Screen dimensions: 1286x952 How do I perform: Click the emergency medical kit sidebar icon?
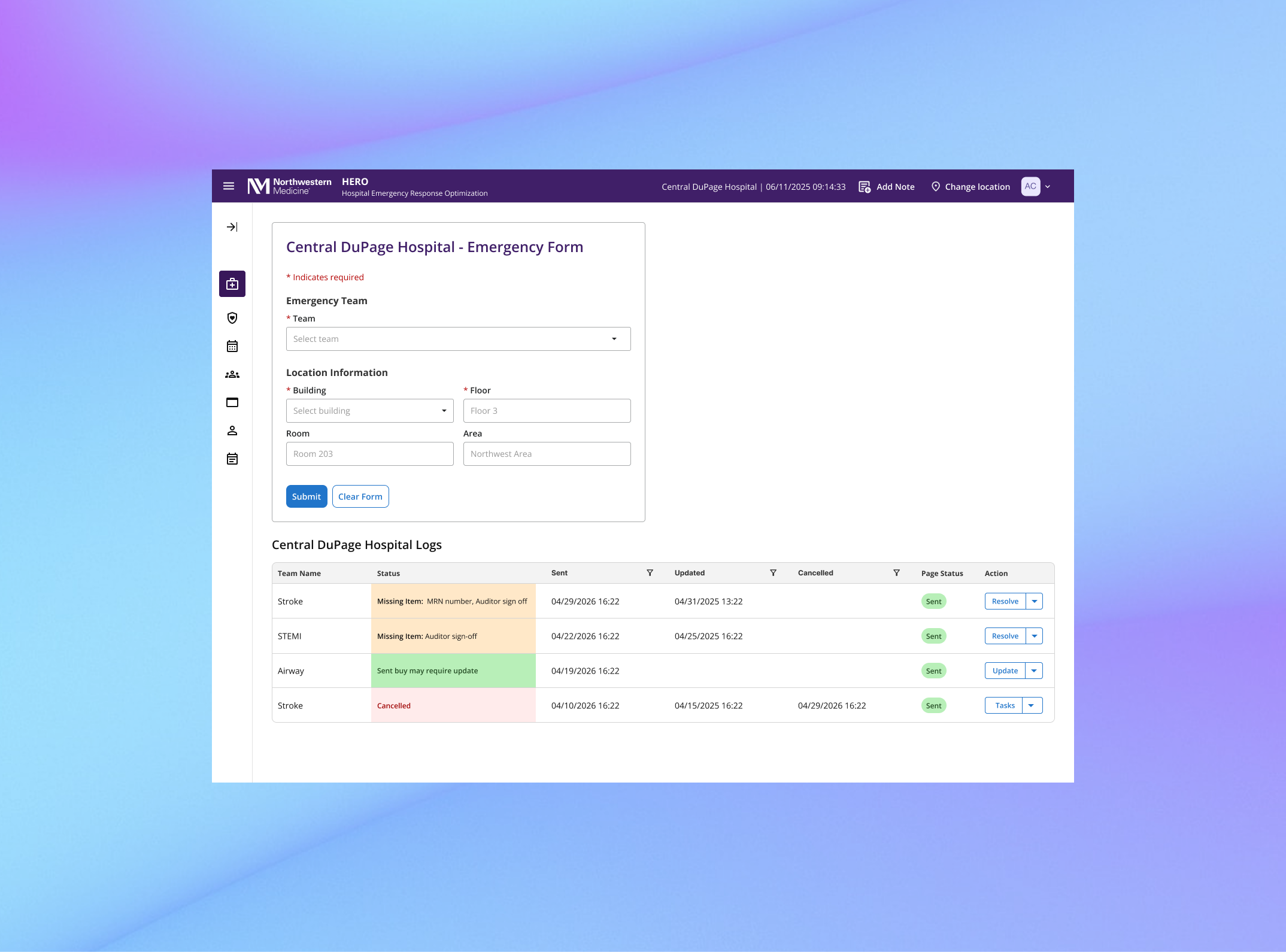click(232, 284)
